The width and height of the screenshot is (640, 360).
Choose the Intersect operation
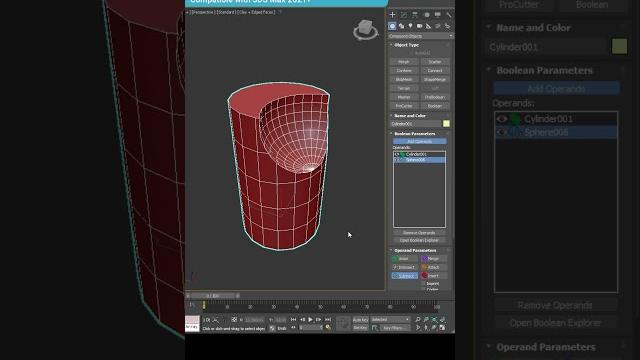point(404,267)
